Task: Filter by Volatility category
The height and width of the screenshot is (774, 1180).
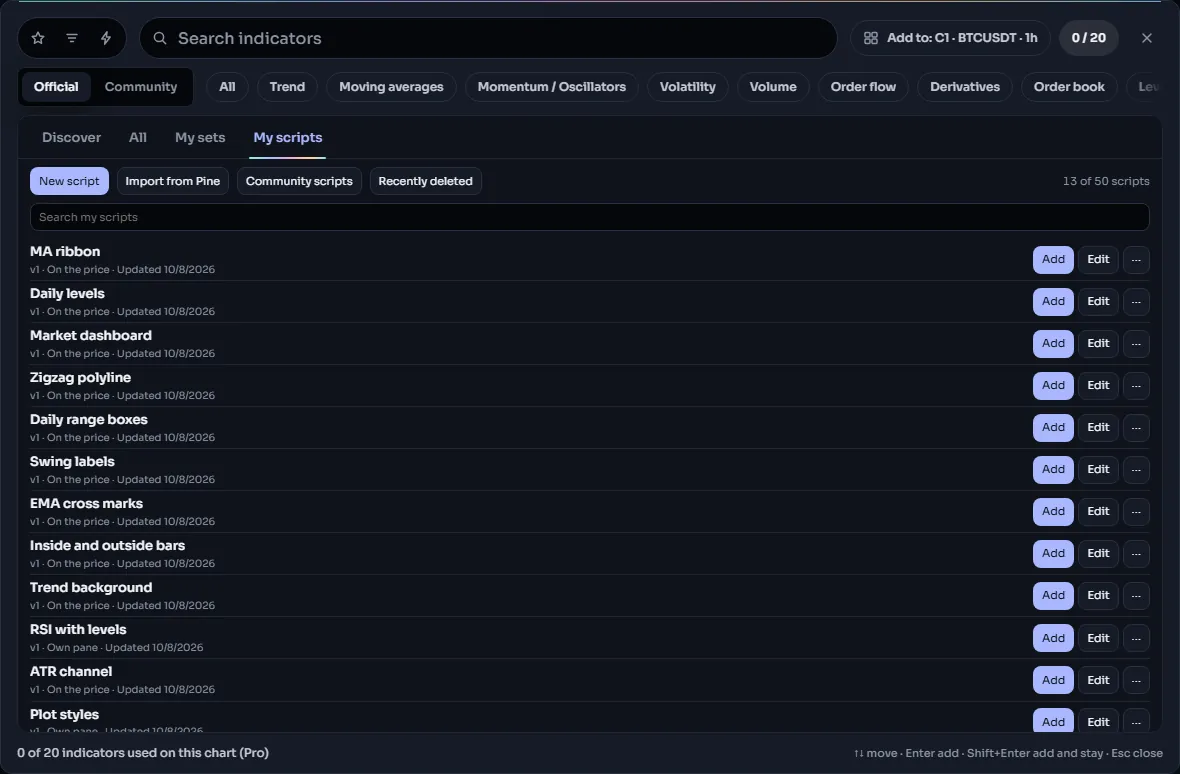Action: pyautogui.click(x=688, y=87)
